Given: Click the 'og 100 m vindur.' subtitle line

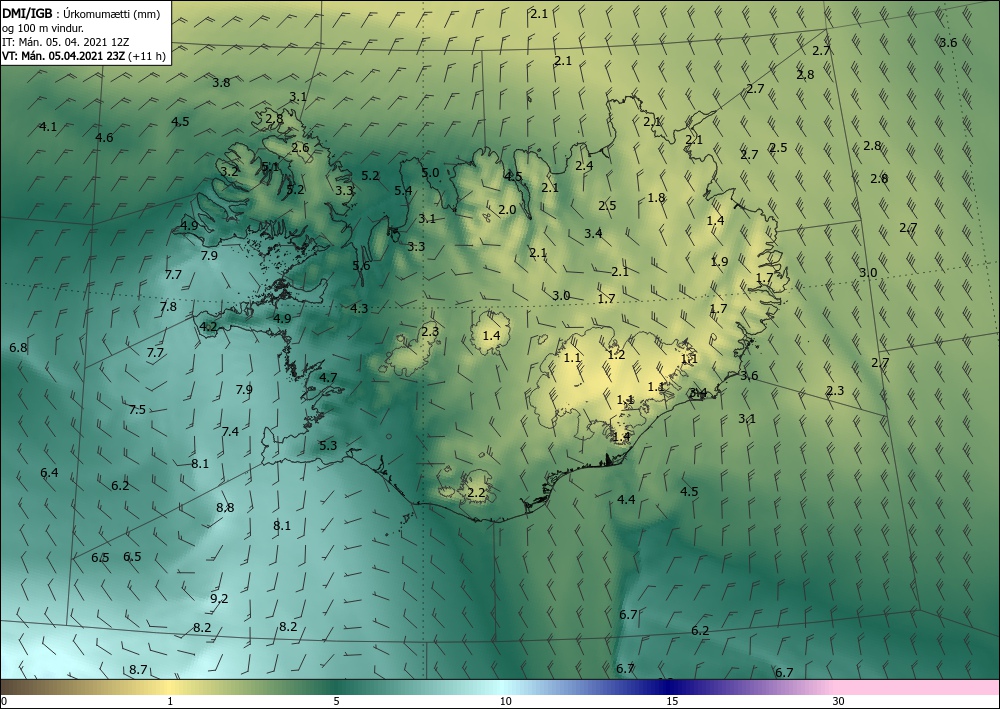Looking at the screenshot, I should (43, 28).
